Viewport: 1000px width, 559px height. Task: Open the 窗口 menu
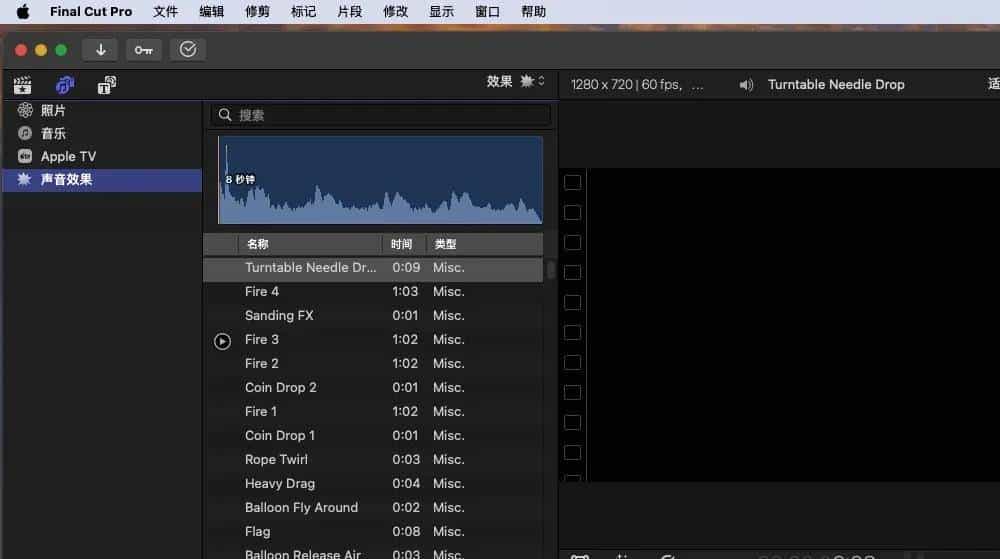[x=487, y=11]
